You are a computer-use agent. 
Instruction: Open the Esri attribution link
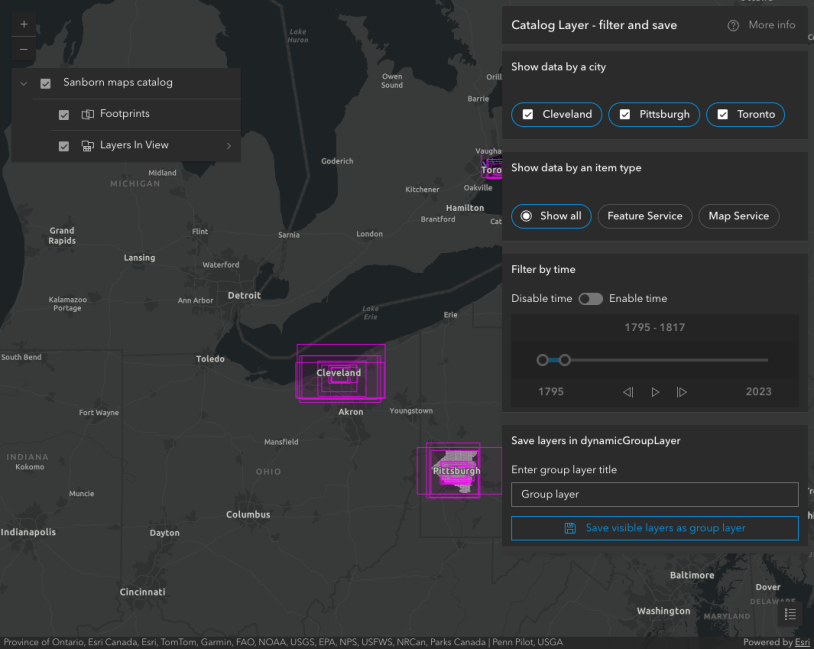coord(802,642)
